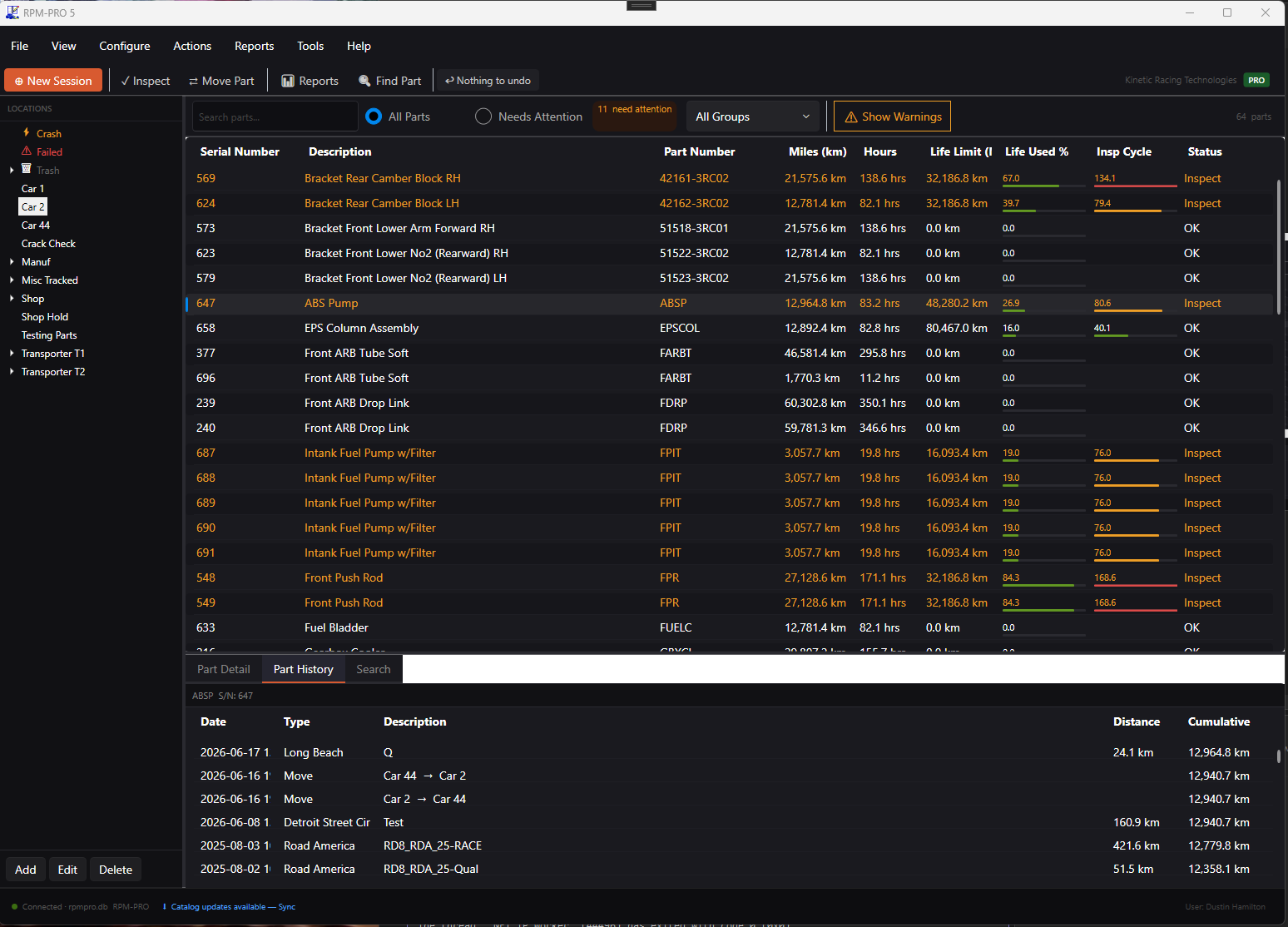Select the Needs Attention radio button
Image resolution: width=1288 pixels, height=927 pixels.
click(x=483, y=116)
